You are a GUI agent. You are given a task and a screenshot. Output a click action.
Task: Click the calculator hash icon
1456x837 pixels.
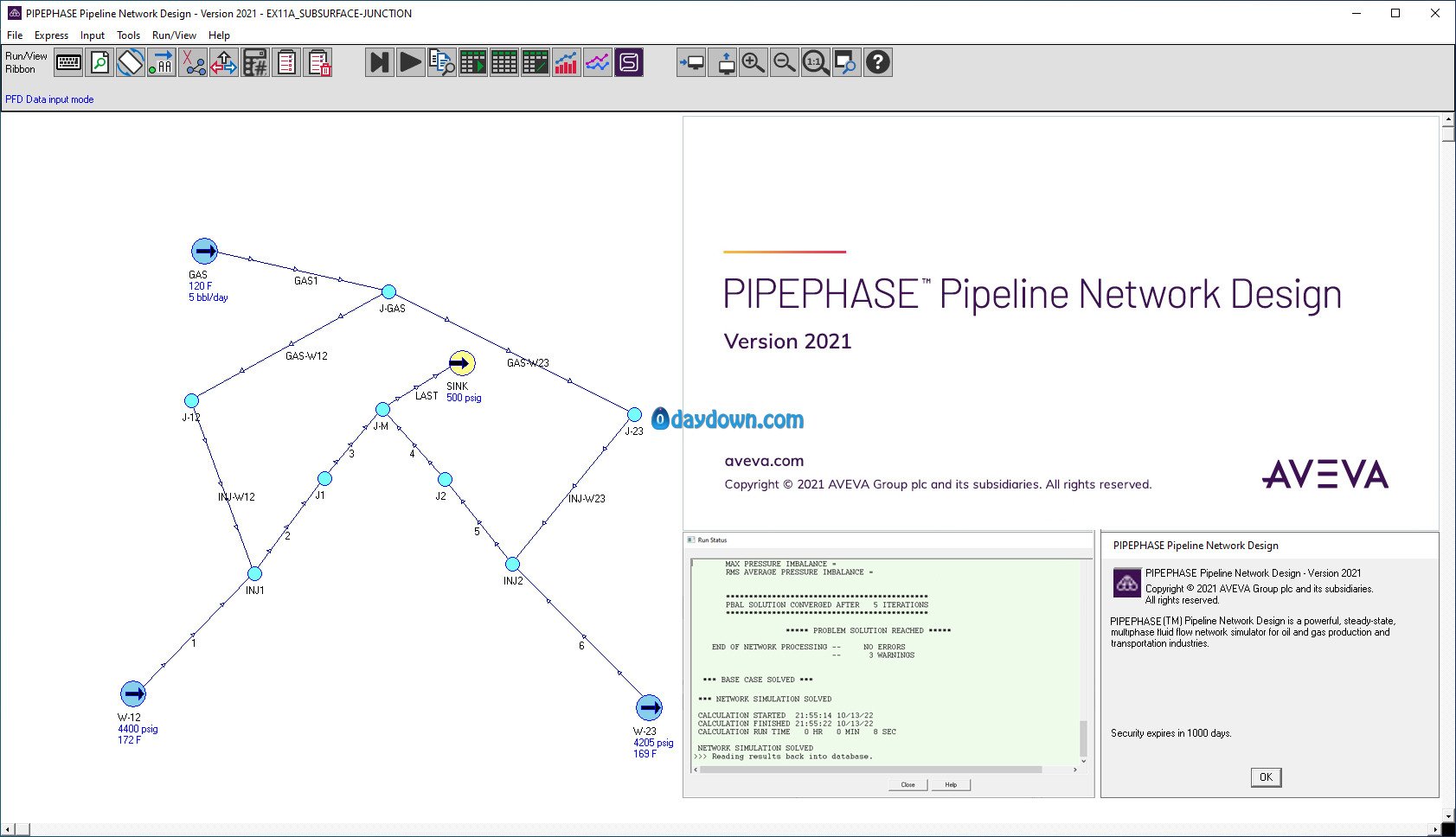255,62
